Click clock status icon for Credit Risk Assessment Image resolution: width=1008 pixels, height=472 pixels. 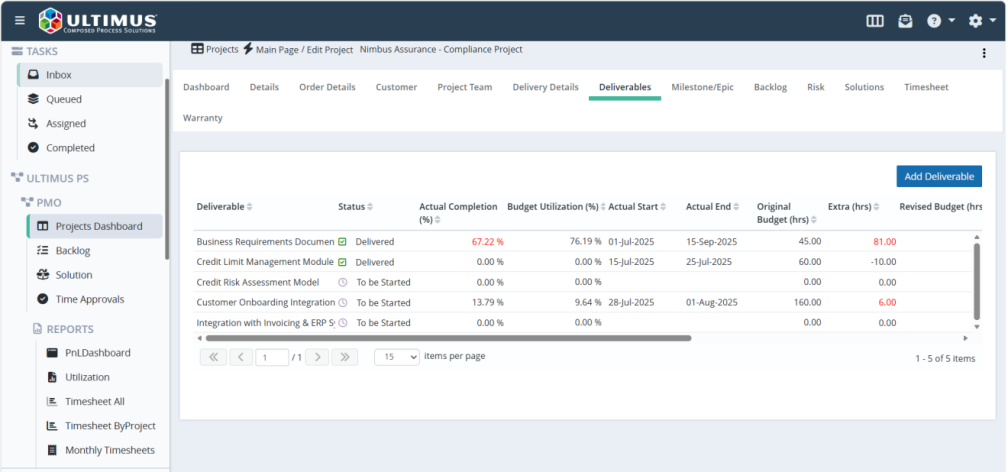pos(343,282)
